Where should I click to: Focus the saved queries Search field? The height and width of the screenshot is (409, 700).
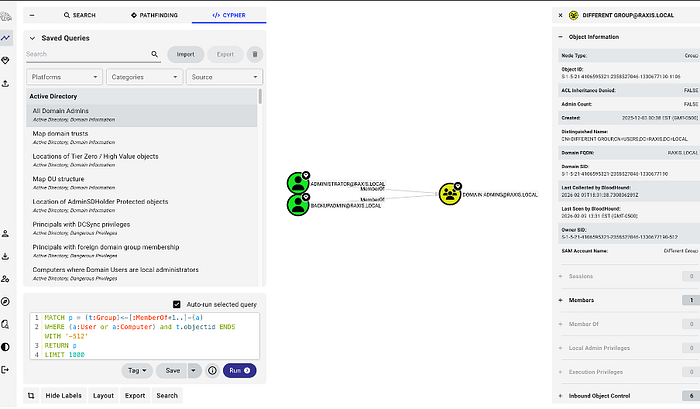click(x=88, y=54)
